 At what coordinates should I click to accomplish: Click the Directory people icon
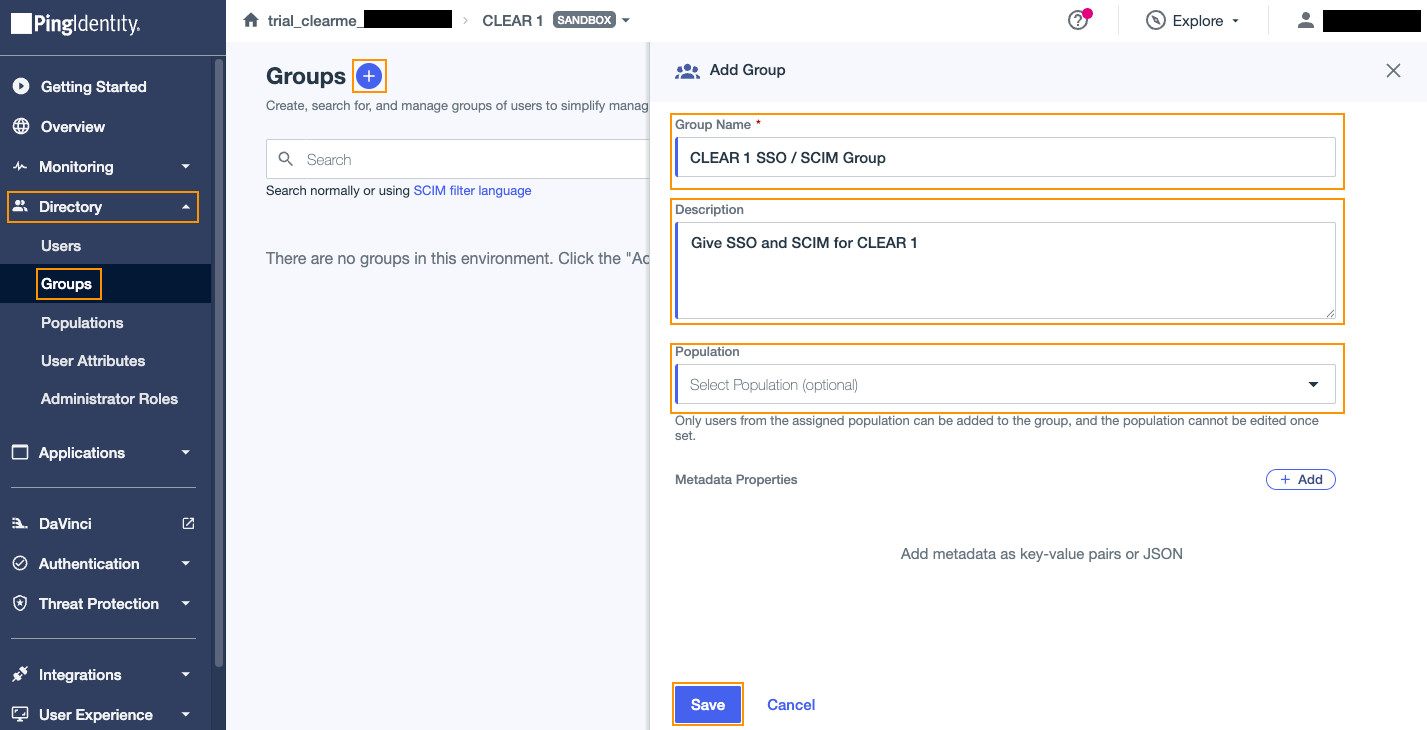point(20,207)
